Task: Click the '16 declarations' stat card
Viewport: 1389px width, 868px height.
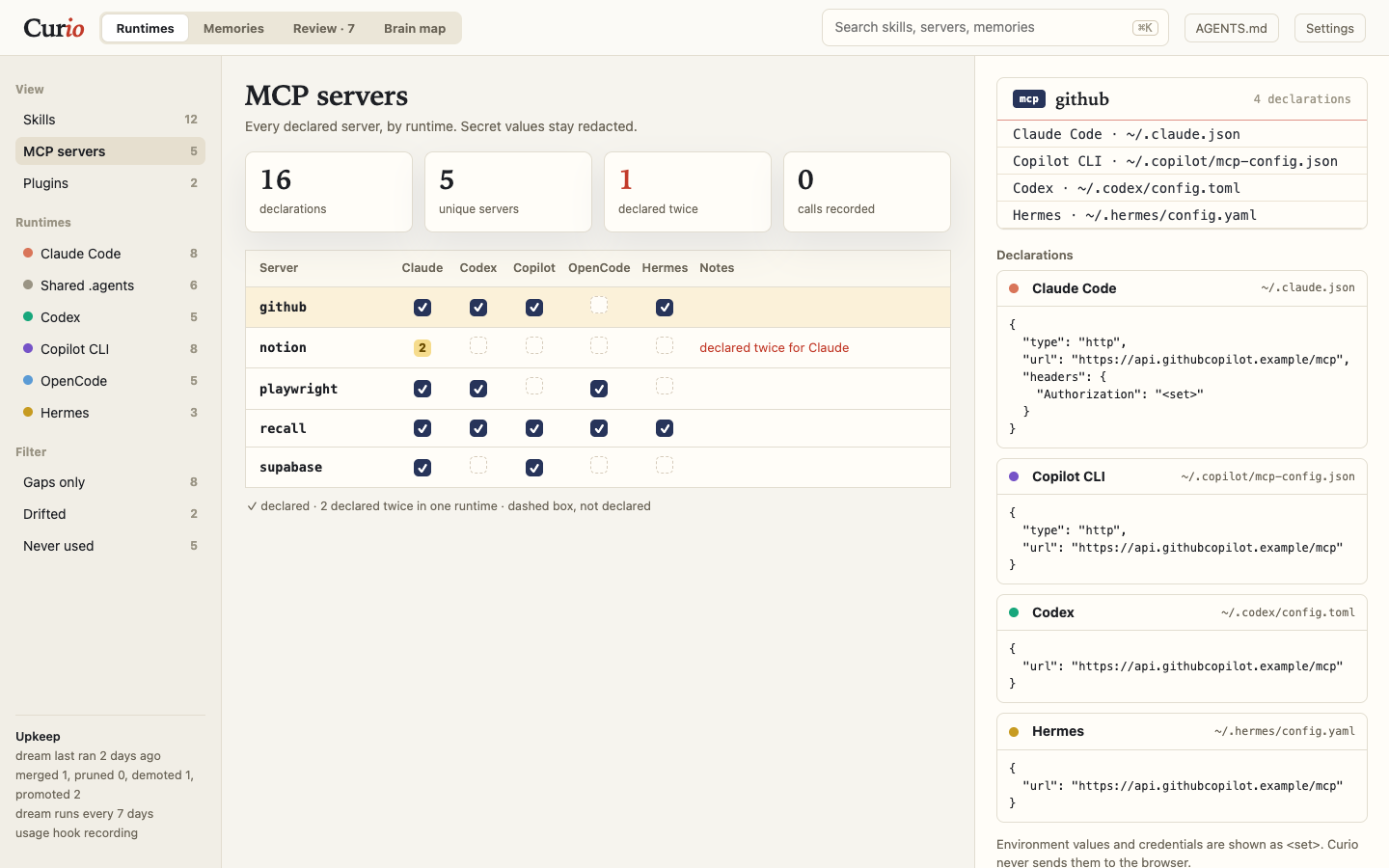Action: coord(329,192)
